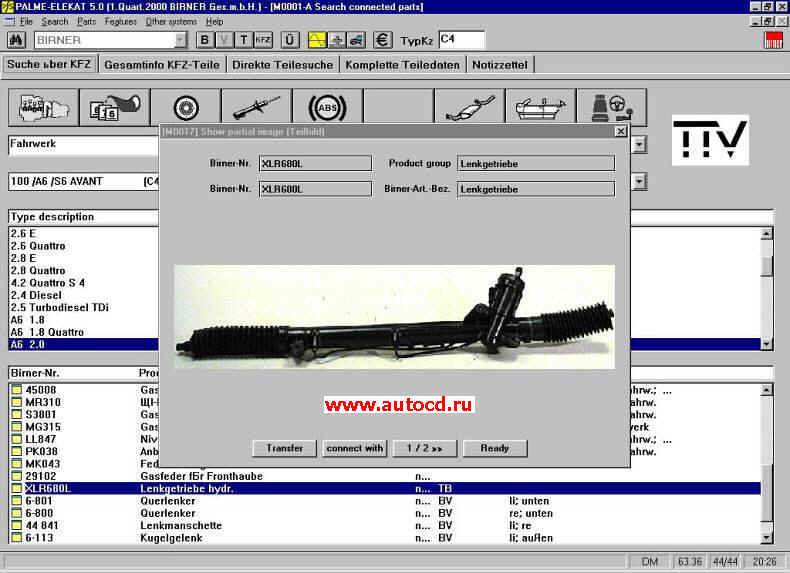790x573 pixels.
Task: Toggle the checkbox for part MG315
Action: click(x=17, y=427)
